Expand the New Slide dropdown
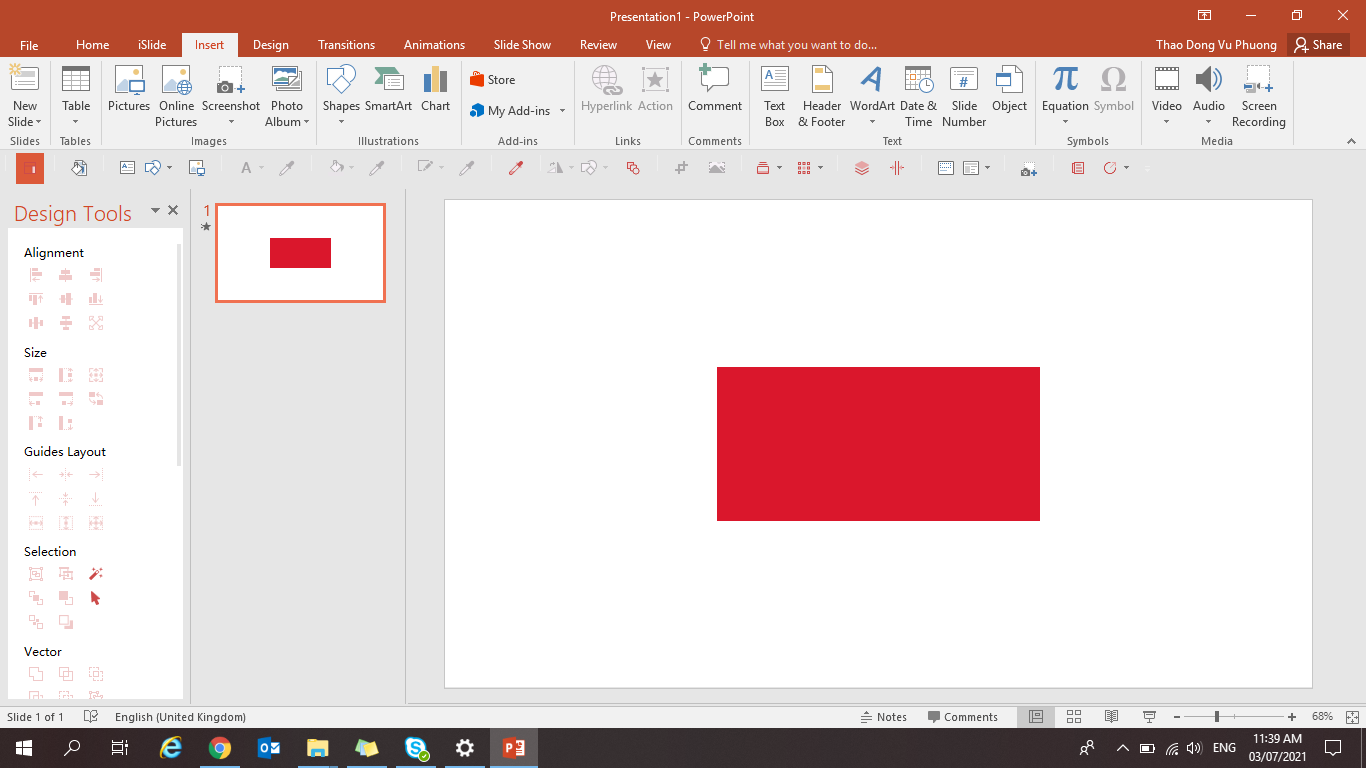Viewport: 1366px width, 768px height. [25, 122]
